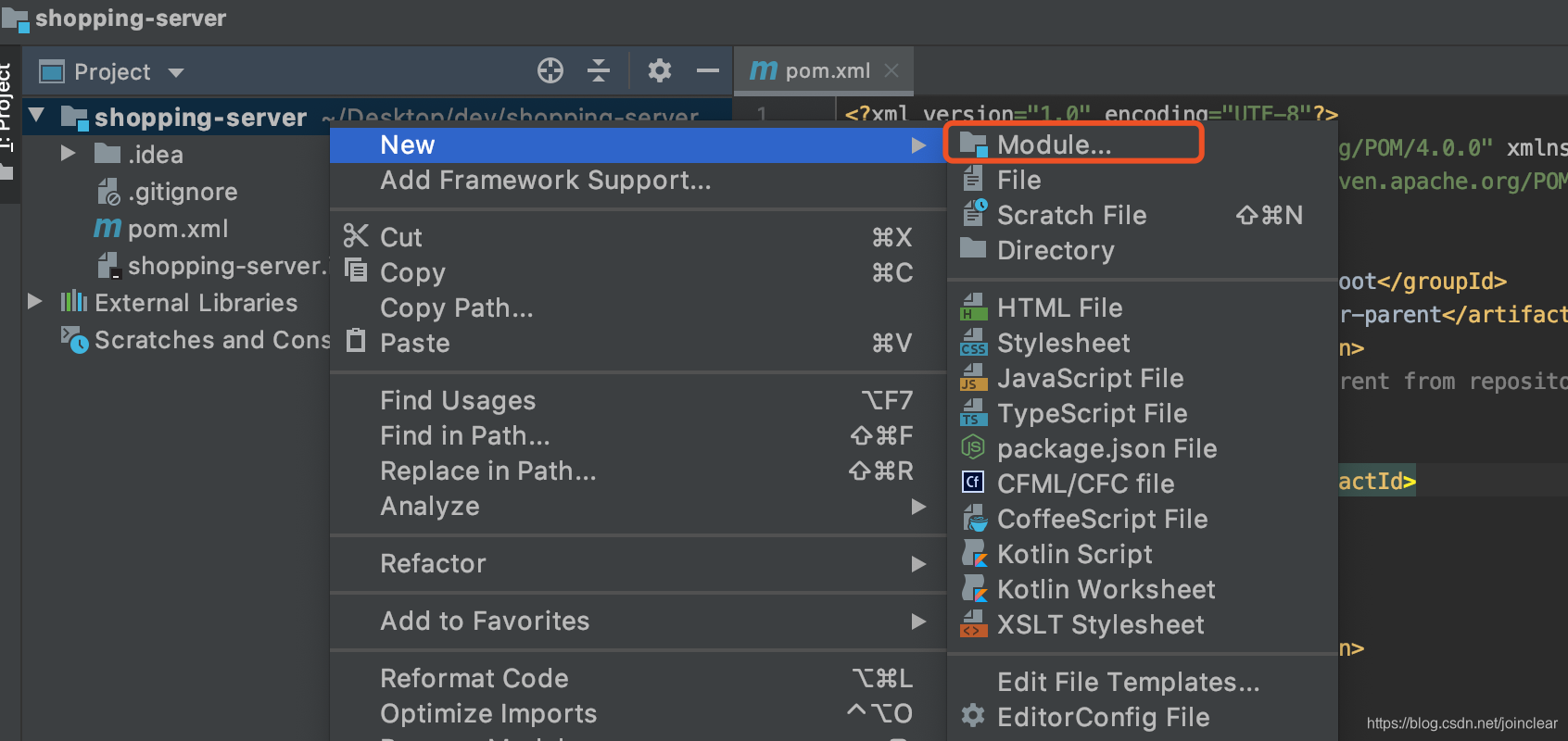Open Edit File Templates...
Image resolution: width=1568 pixels, height=741 pixels.
point(1143,682)
